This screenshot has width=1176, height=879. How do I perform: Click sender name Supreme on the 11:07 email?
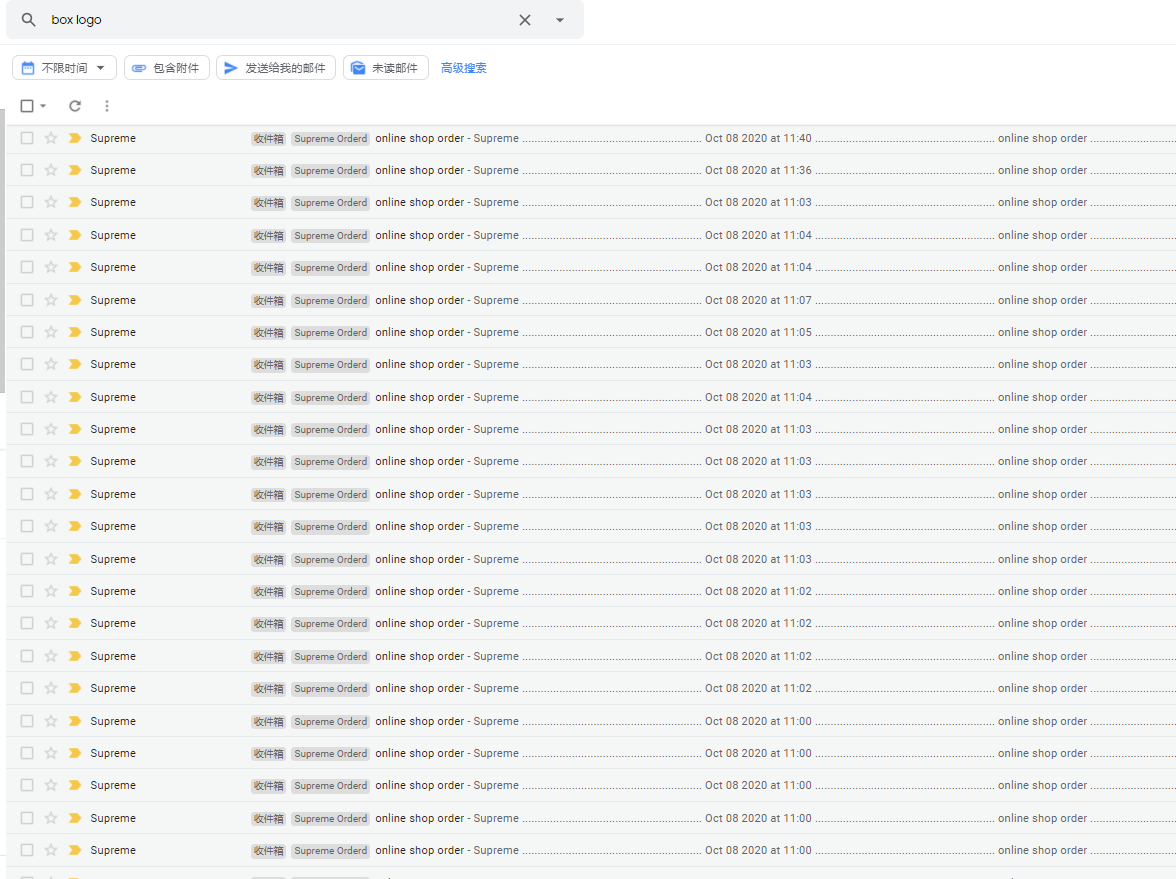113,300
